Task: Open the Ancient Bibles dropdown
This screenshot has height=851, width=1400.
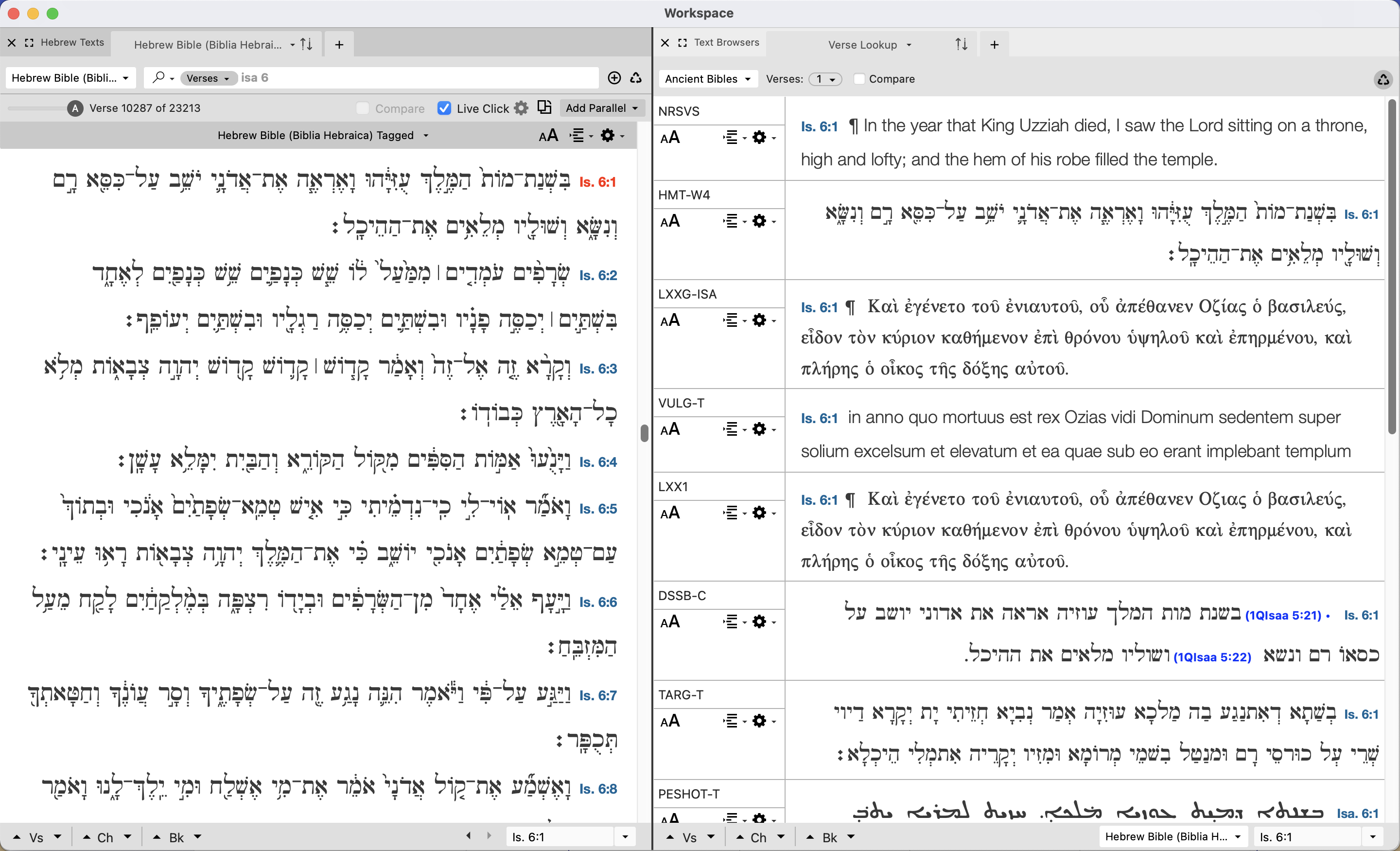Action: [x=707, y=79]
